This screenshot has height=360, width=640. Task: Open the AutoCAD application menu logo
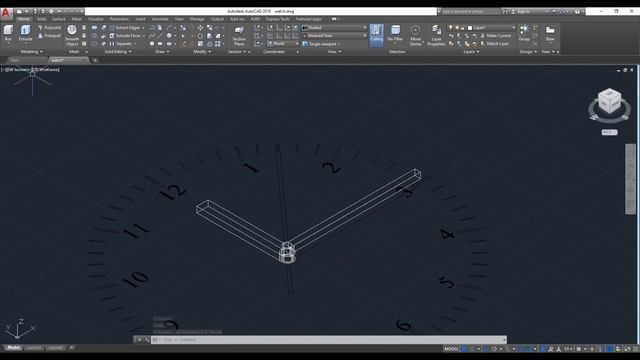pos(6,13)
